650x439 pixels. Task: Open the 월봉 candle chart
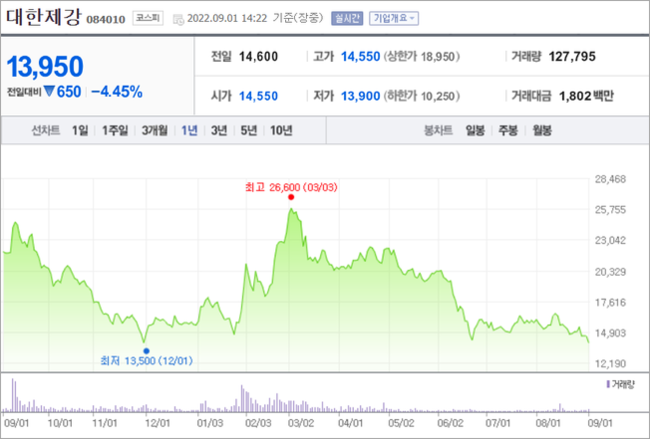click(x=542, y=131)
